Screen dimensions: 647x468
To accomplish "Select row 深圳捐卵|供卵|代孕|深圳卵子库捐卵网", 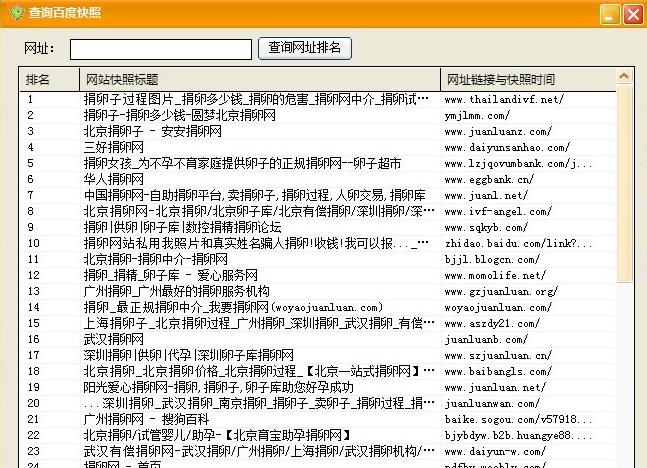I will coord(318,356).
